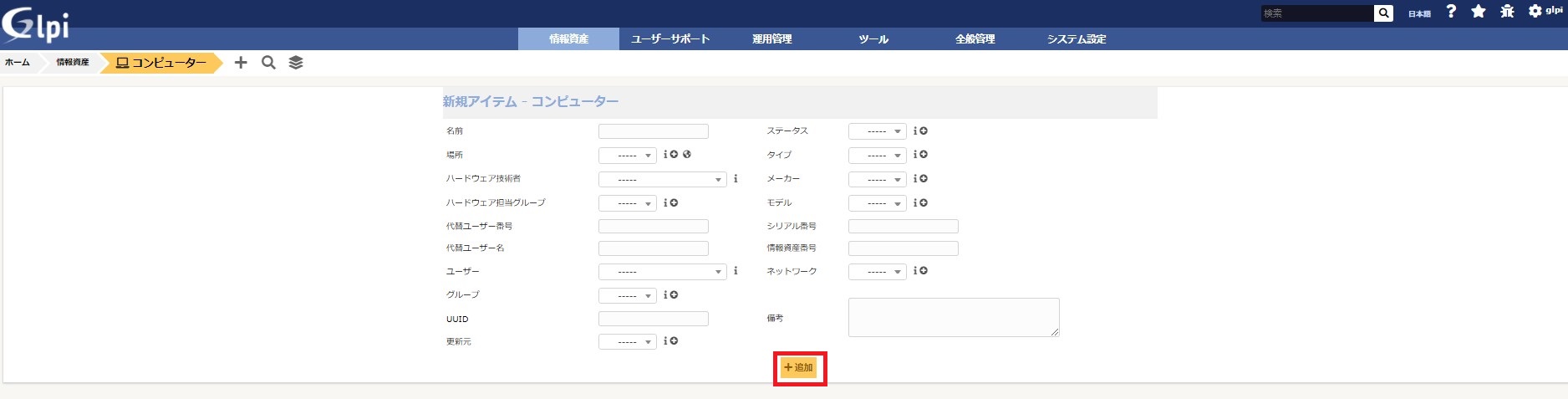Screen dimensions: 1568x399
Task: Click the info icon next to ユーザー
Action: point(736,271)
